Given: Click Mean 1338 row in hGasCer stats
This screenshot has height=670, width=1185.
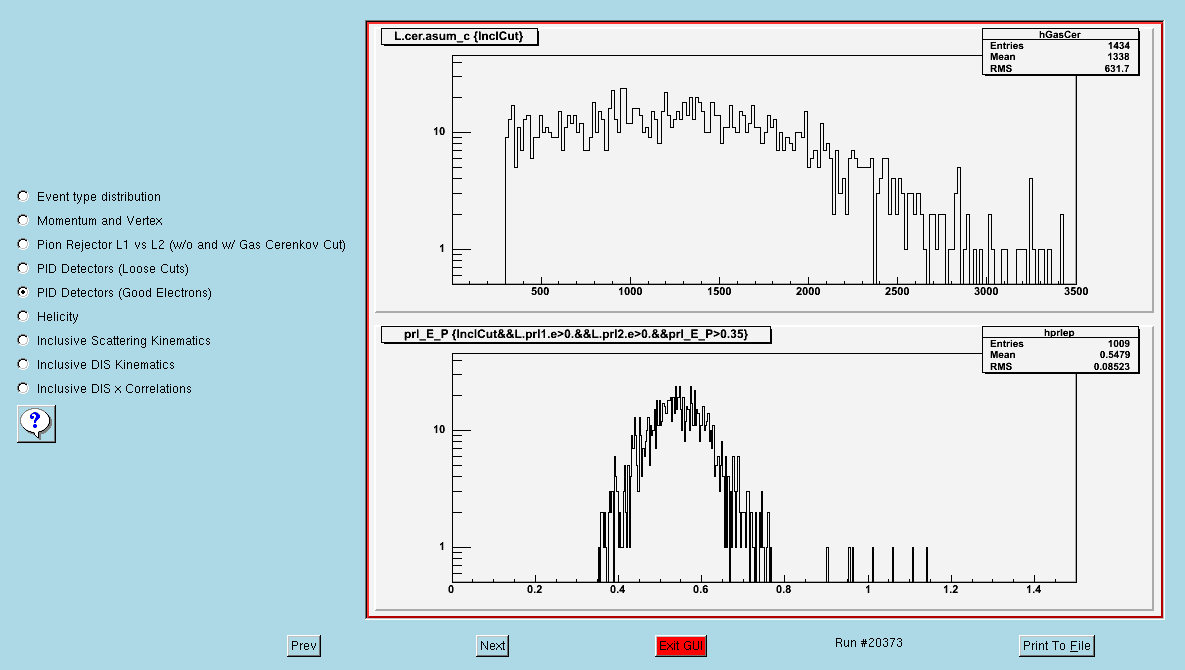Looking at the screenshot, I should [x=1060, y=57].
